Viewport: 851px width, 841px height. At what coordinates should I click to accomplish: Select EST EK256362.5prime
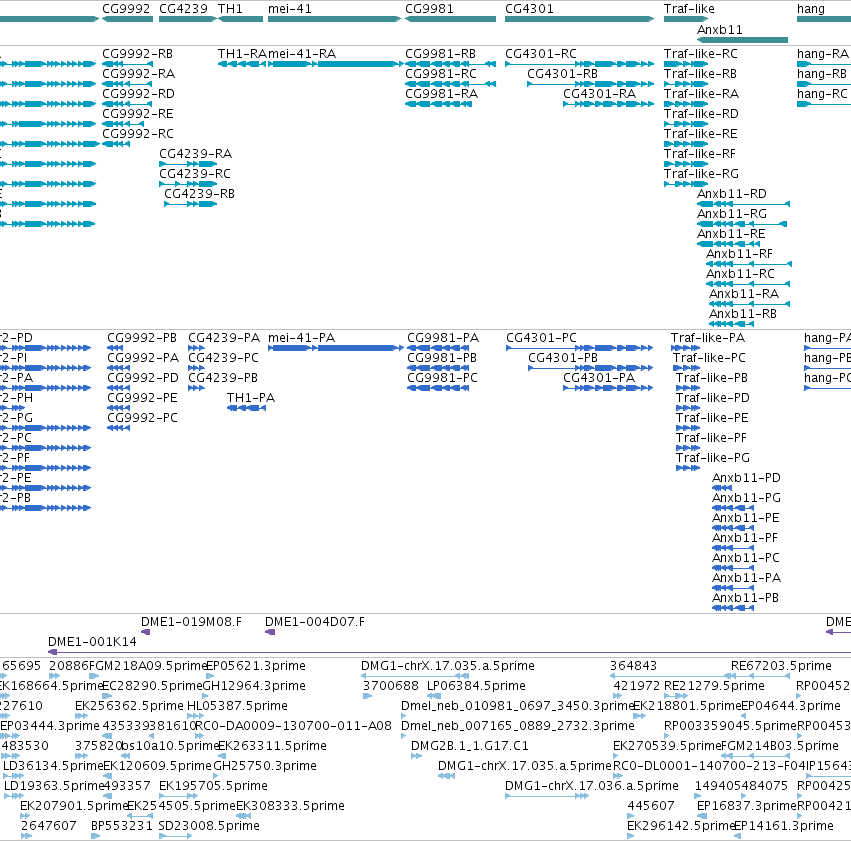(x=129, y=706)
